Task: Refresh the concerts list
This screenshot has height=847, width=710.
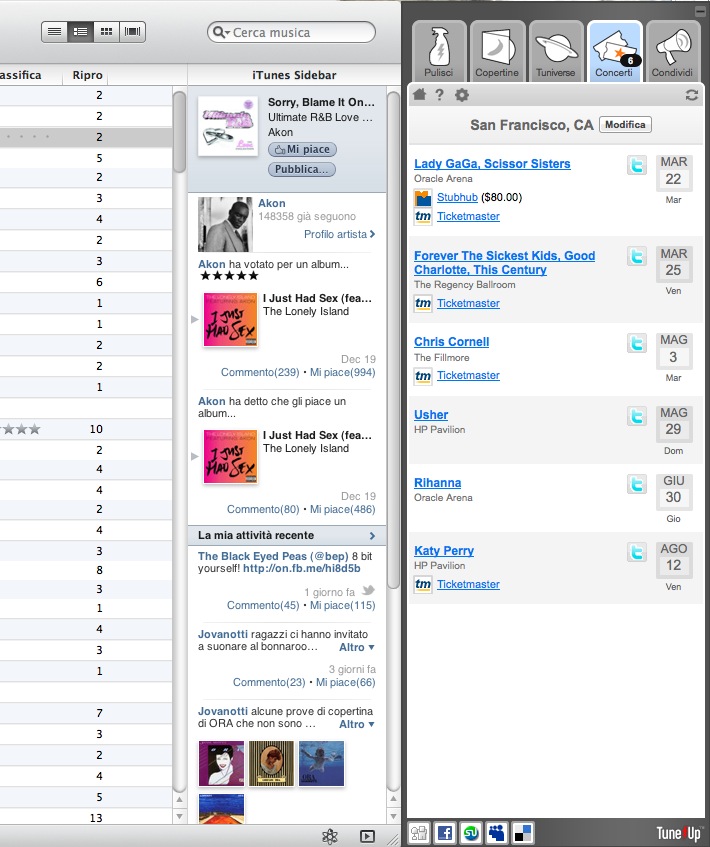Action: pyautogui.click(x=691, y=96)
